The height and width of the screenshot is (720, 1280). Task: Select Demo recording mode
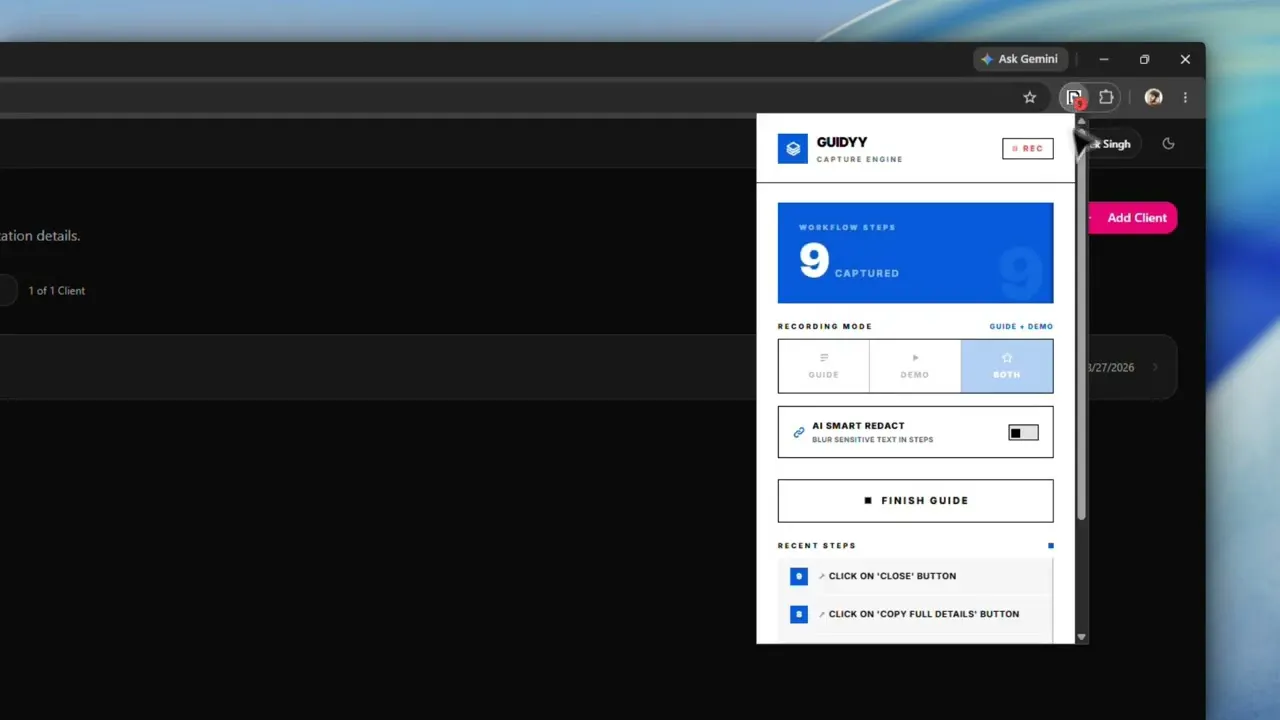[x=915, y=366]
